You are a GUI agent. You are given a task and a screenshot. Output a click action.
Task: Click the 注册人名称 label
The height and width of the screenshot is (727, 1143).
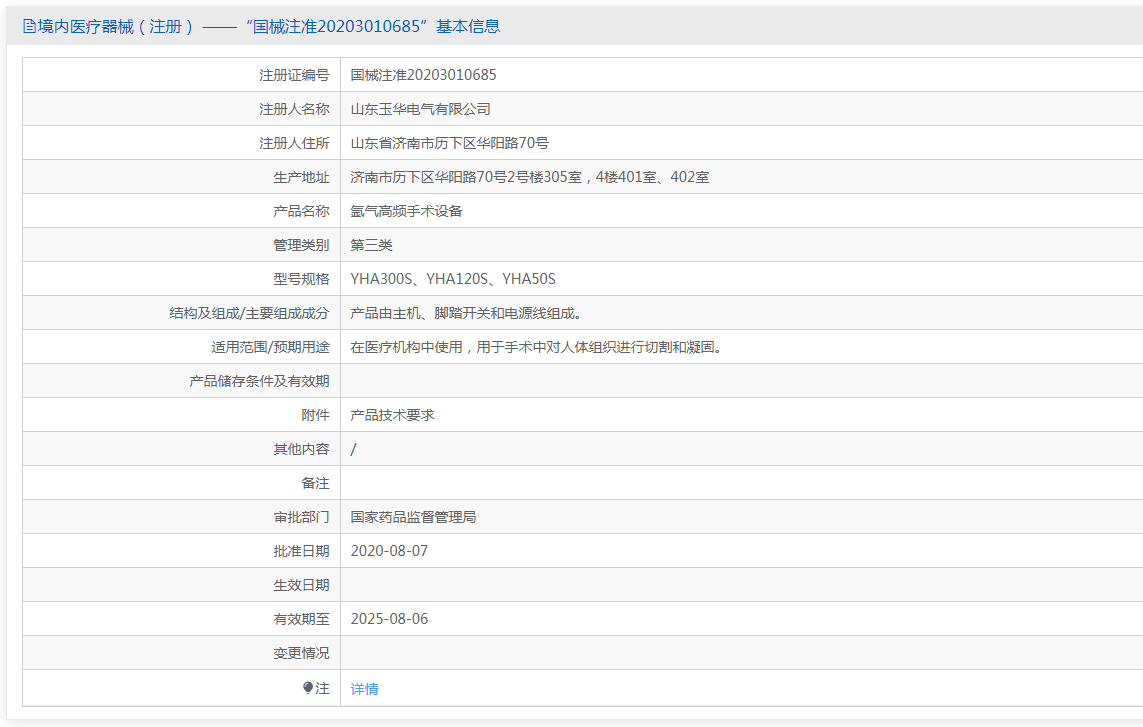294,109
